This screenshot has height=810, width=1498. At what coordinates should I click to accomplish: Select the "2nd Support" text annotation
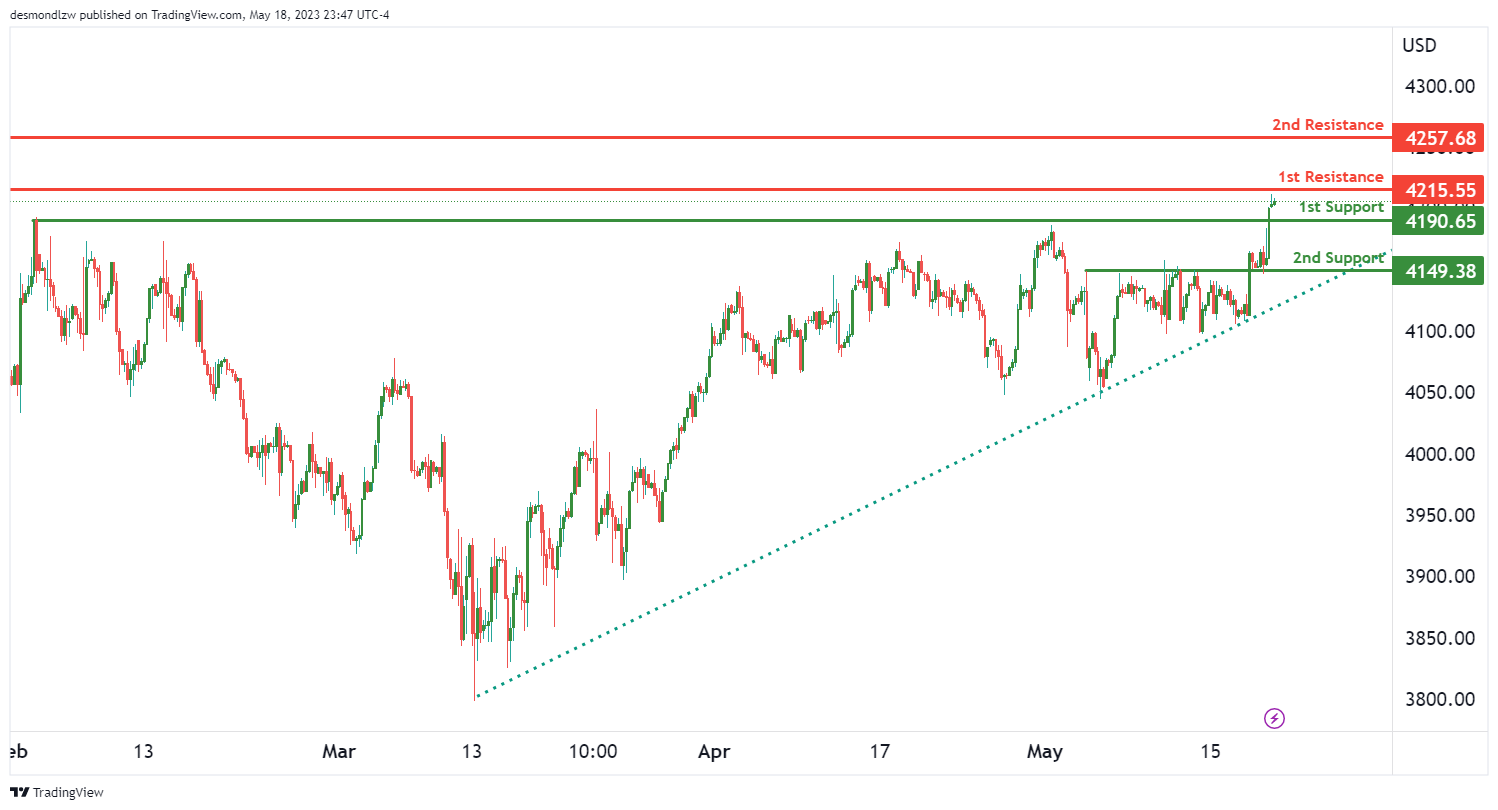pyautogui.click(x=1338, y=258)
